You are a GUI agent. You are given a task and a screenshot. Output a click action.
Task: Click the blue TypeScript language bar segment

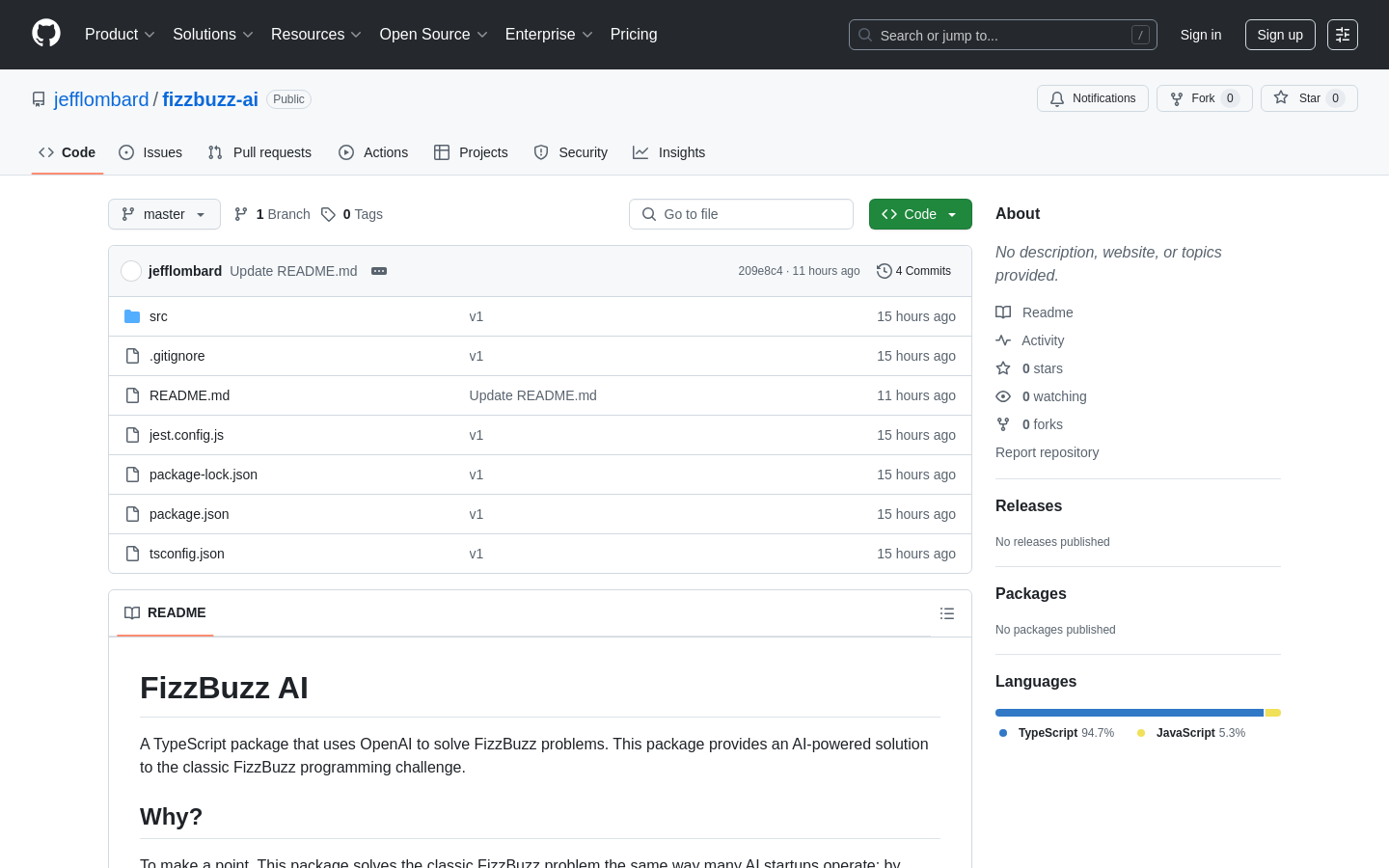point(1130,713)
